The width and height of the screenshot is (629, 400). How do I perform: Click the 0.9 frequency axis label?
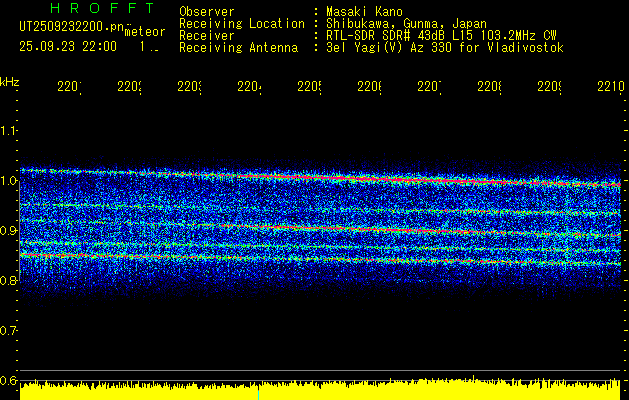[9, 230]
